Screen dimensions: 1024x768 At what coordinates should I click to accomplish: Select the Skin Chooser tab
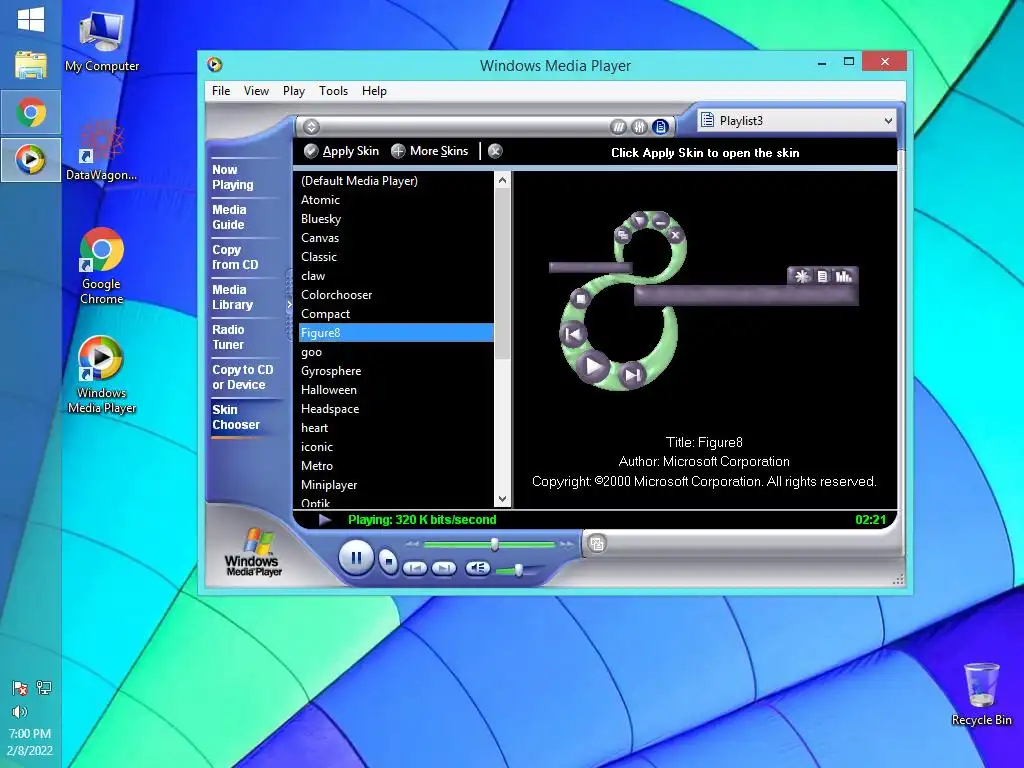click(236, 417)
